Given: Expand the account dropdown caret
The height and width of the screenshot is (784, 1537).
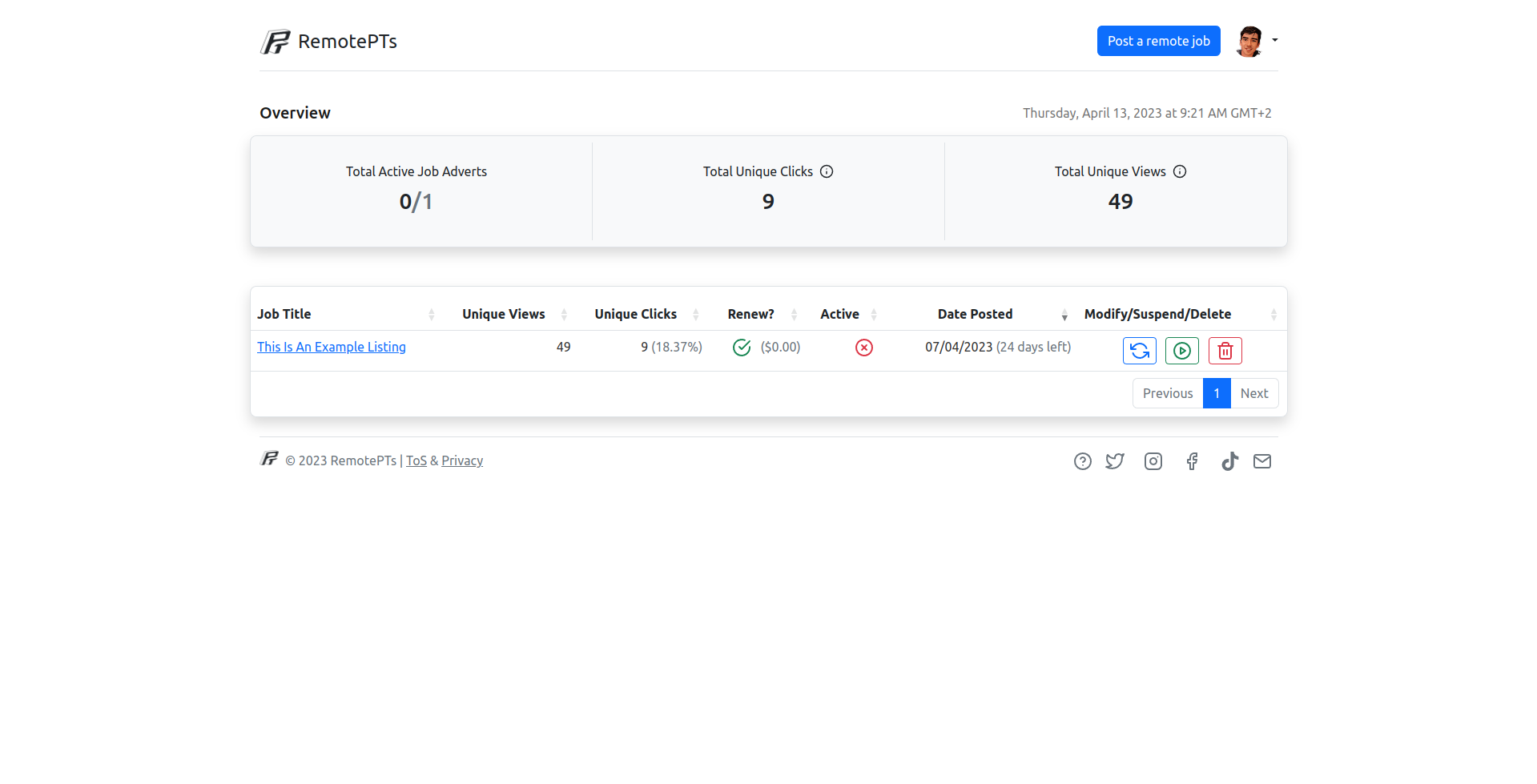Looking at the screenshot, I should (x=1275, y=40).
